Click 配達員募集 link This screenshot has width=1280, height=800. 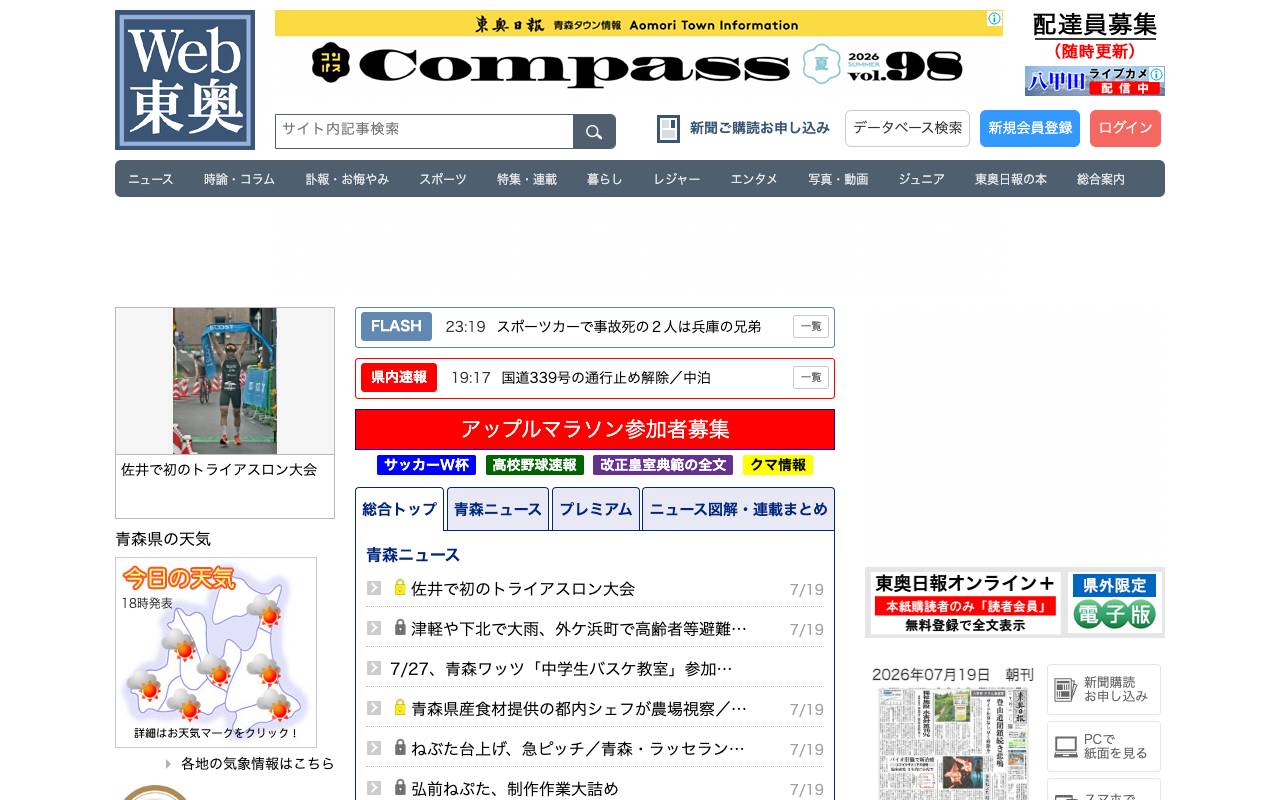[x=1095, y=25]
